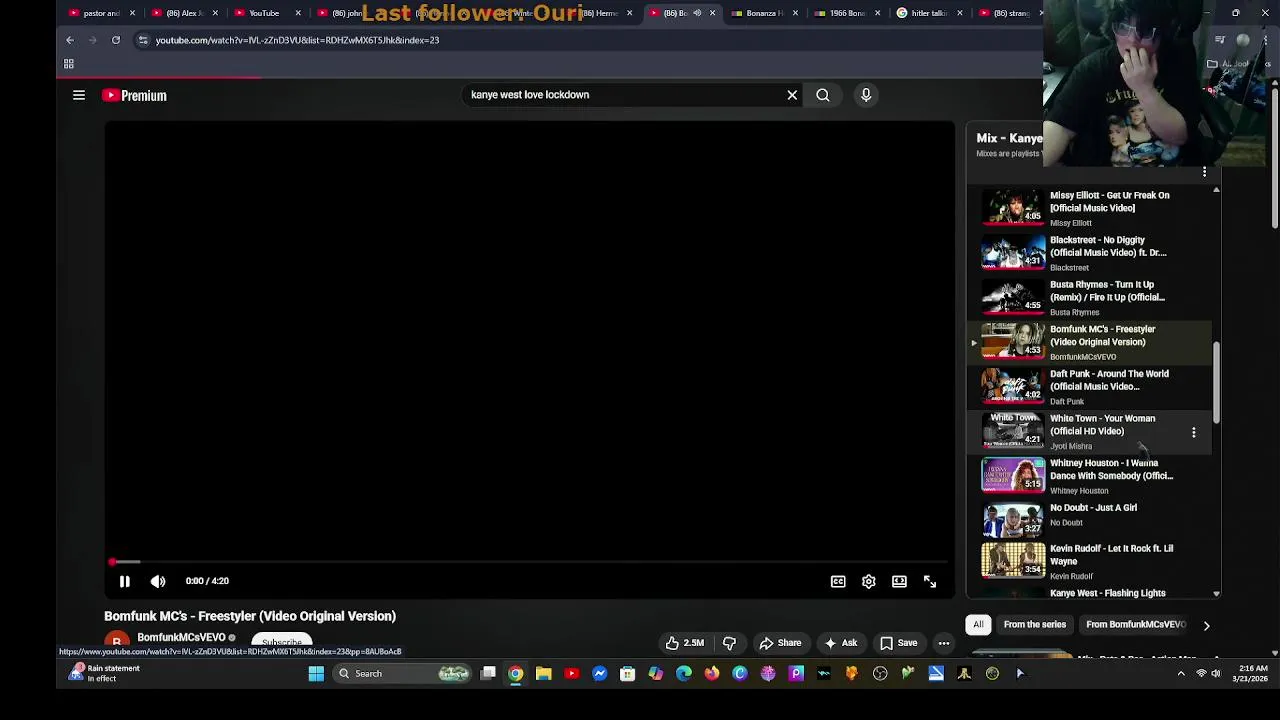Open the 'Rain statement' weather widget
This screenshot has height=720, width=1280.
point(104,673)
